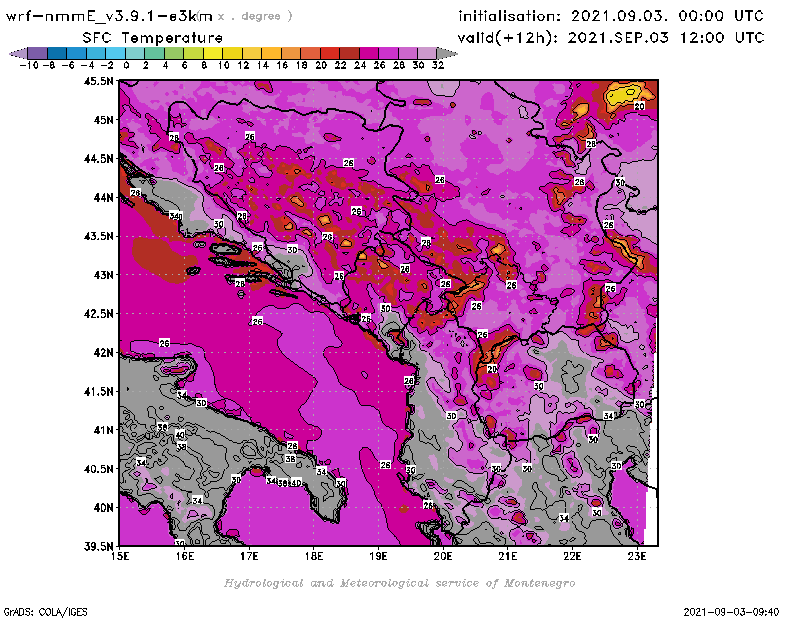The width and height of the screenshot is (800, 618).
Task: Click the latitude label '41.5N'
Action: [99, 391]
